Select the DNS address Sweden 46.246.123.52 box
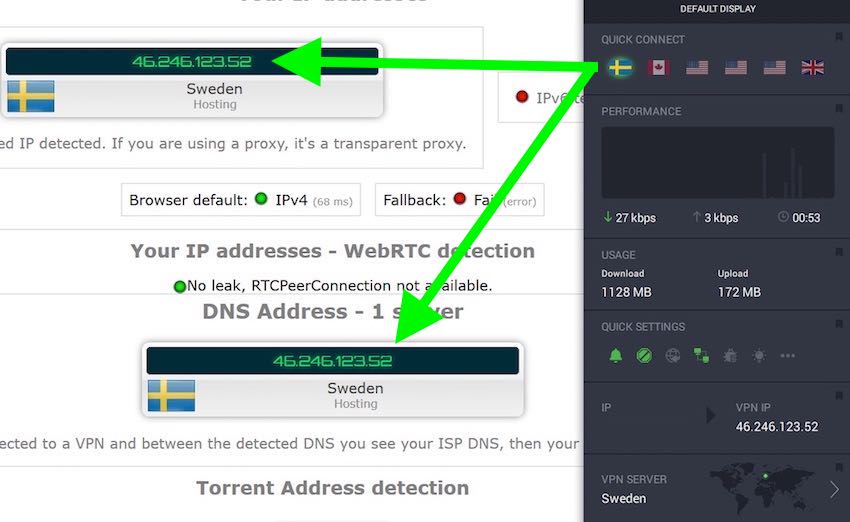The image size is (850, 522). (x=333, y=379)
